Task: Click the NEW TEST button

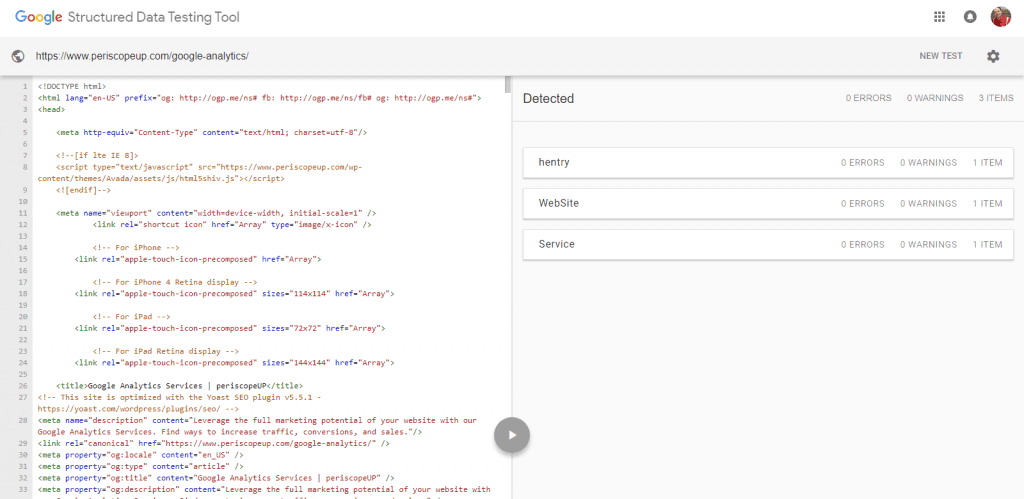Action: tap(940, 56)
